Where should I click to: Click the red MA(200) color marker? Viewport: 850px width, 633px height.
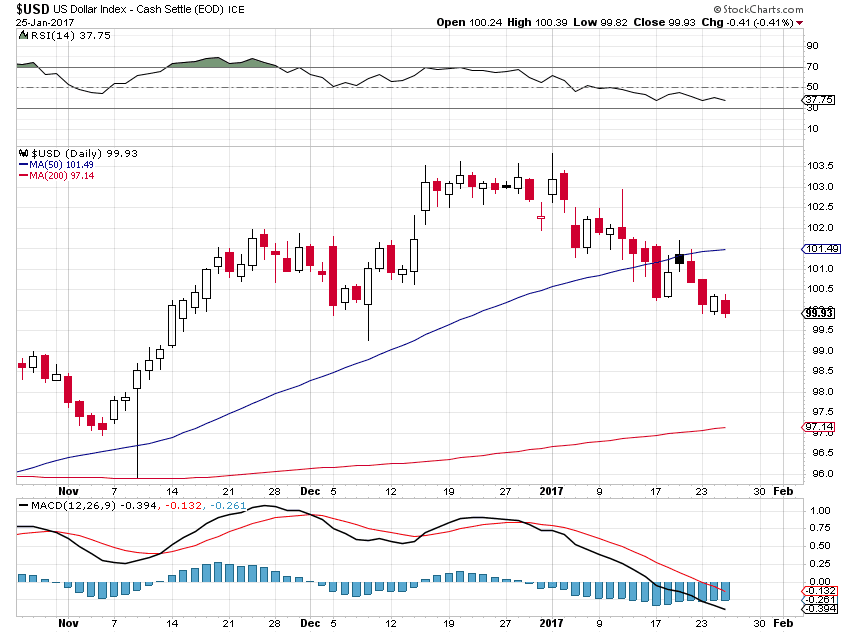23,176
